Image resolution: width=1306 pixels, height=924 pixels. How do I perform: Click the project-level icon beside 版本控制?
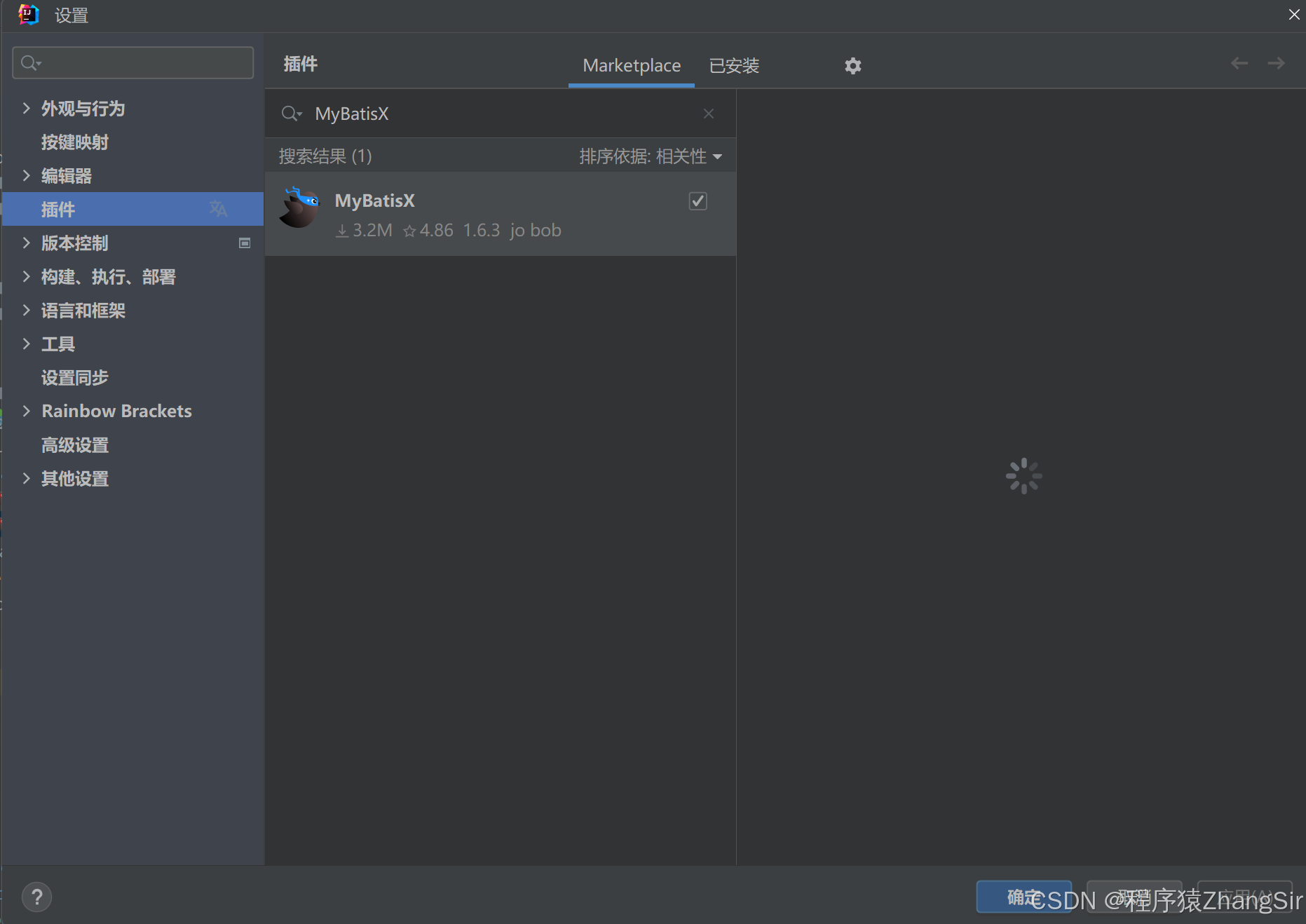(245, 243)
